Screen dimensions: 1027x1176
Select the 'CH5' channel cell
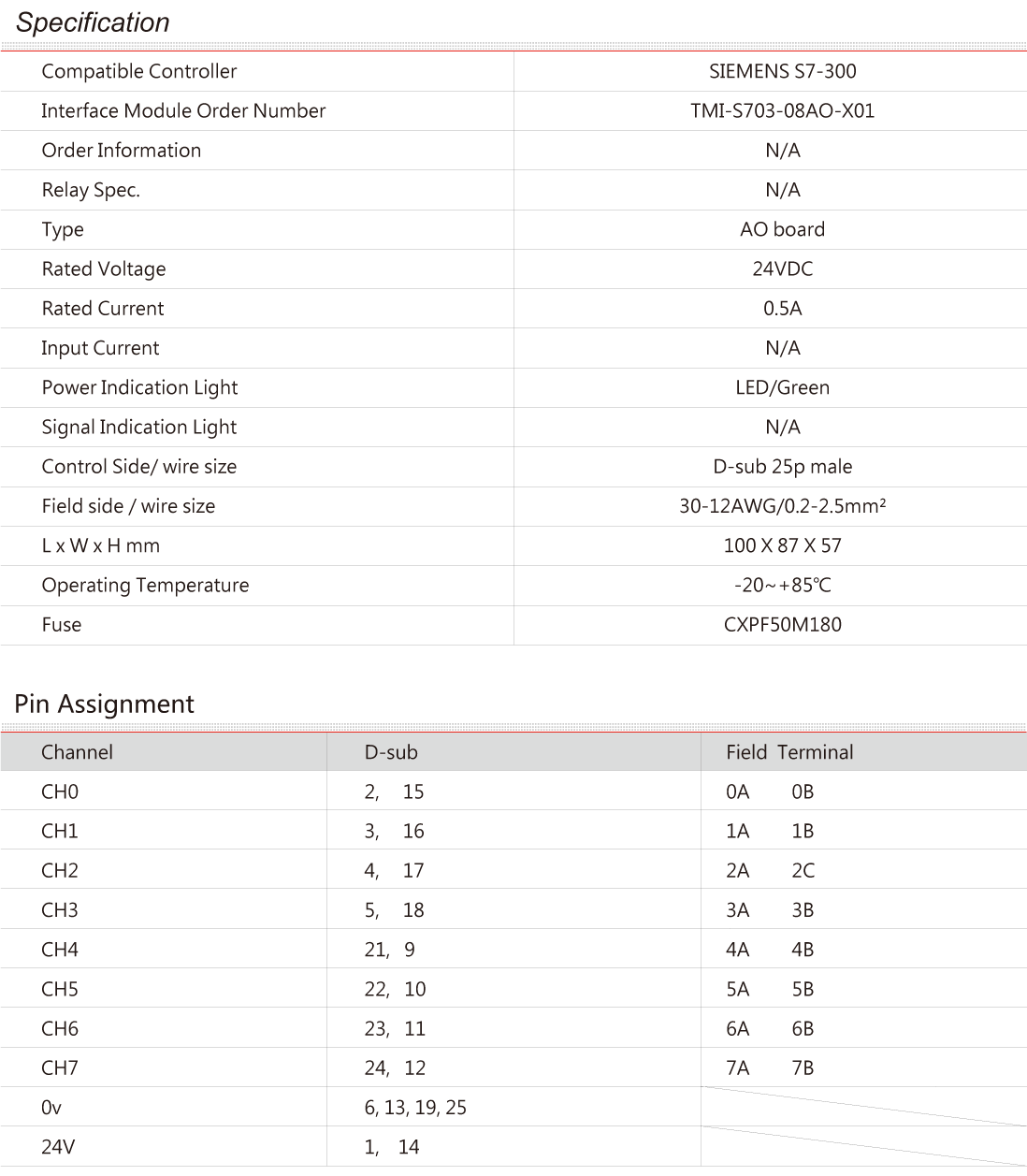tap(60, 989)
